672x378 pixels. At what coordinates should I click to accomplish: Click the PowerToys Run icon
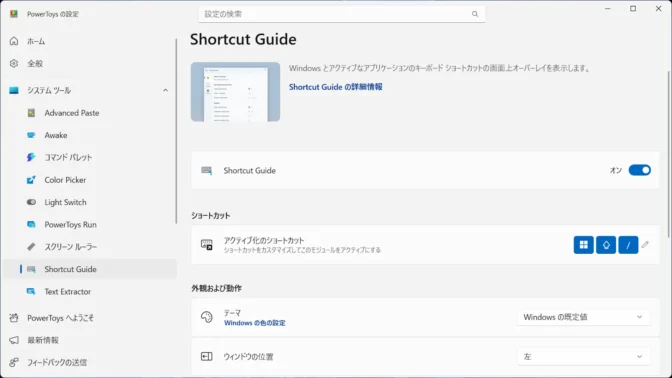click(31, 224)
